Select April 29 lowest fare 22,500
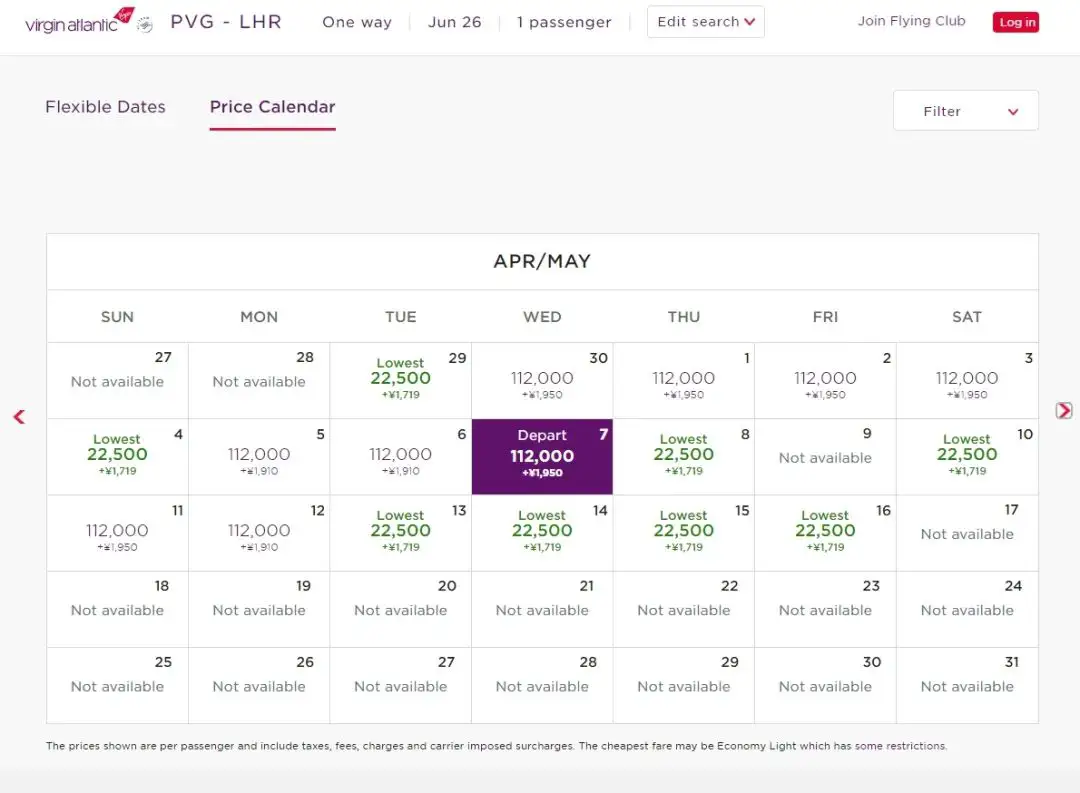This screenshot has width=1080, height=793. pyautogui.click(x=400, y=379)
